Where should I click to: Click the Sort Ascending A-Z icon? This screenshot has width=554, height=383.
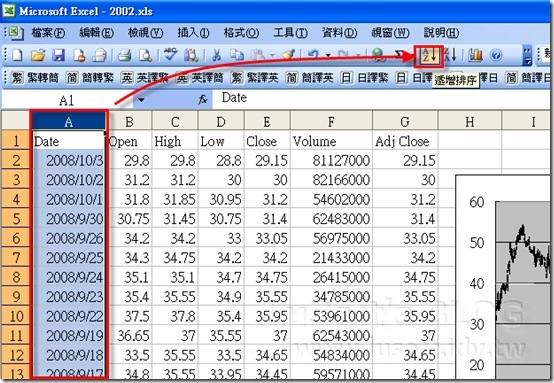(x=429, y=55)
